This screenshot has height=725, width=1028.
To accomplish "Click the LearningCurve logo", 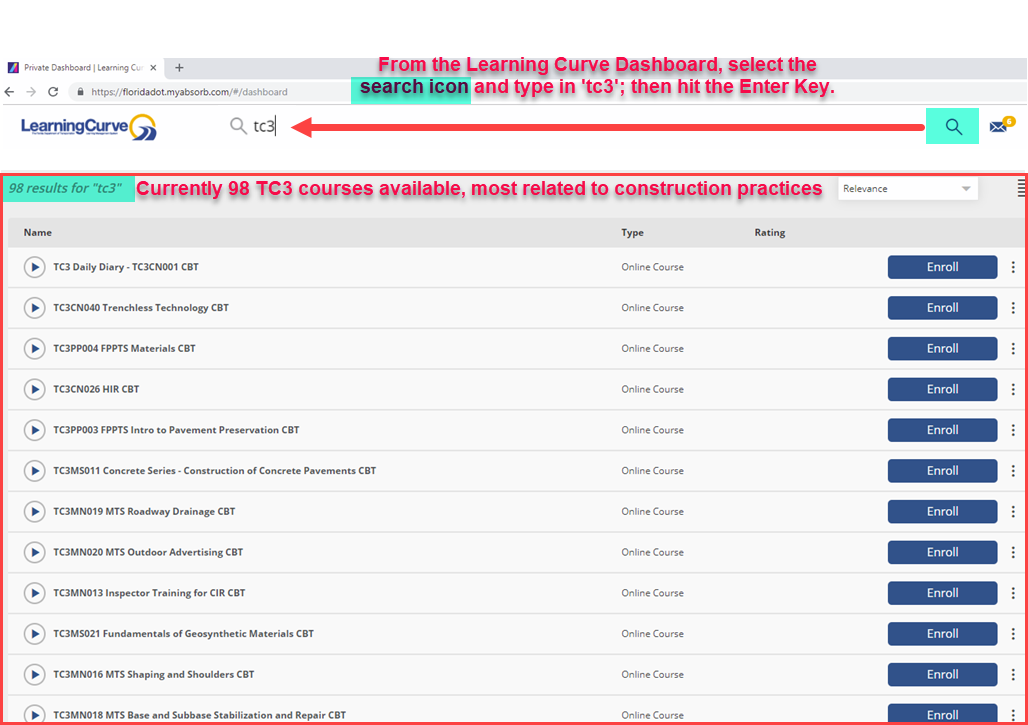I will [x=88, y=127].
